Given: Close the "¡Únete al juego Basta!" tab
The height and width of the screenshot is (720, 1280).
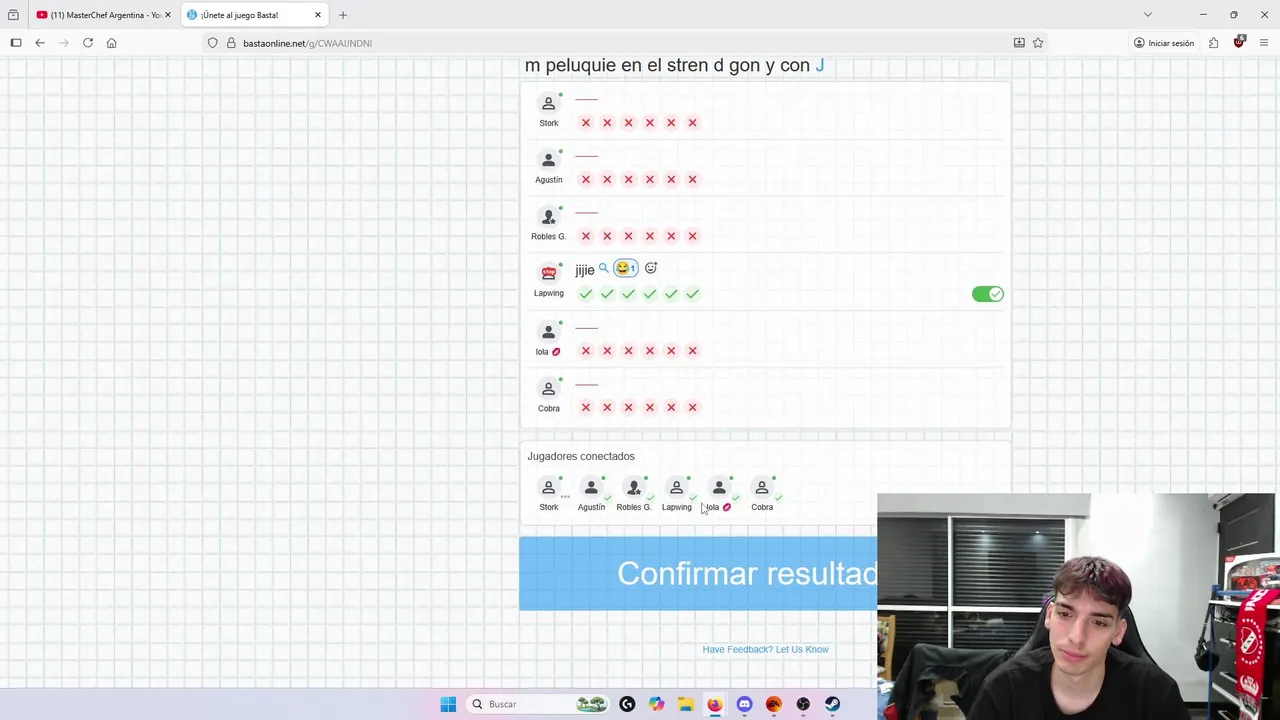Looking at the screenshot, I should click(318, 15).
